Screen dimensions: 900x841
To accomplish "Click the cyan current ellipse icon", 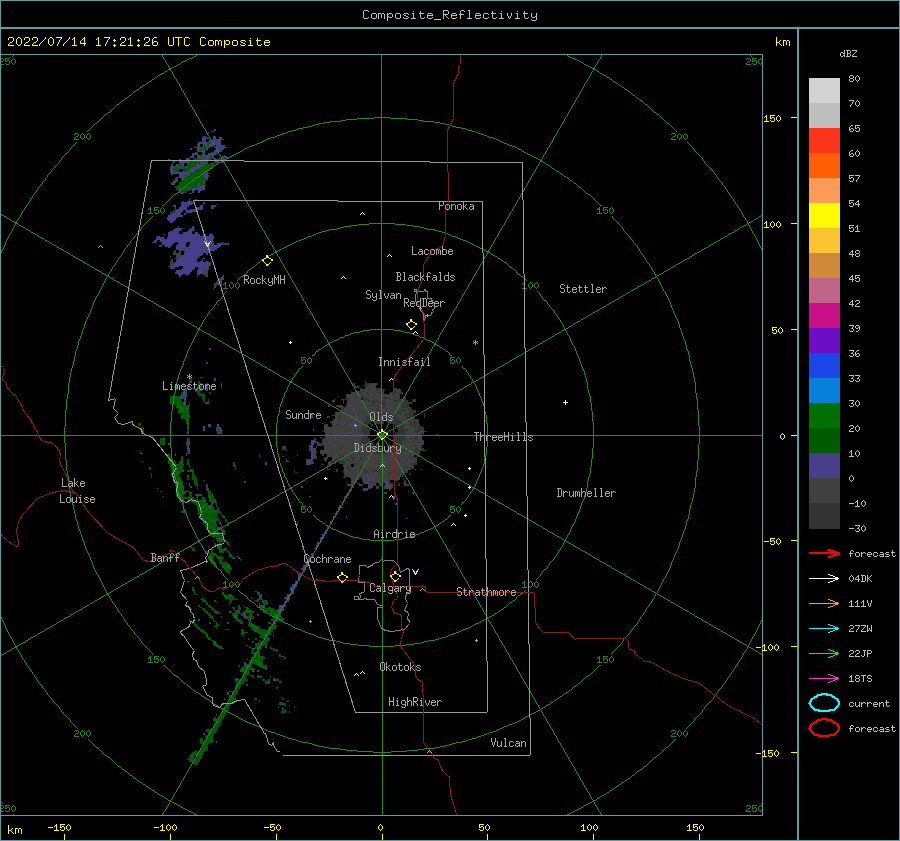I will click(824, 703).
